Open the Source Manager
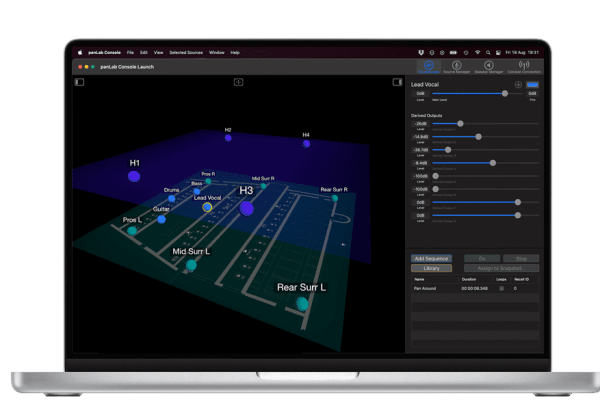600x400 pixels. pyautogui.click(x=457, y=67)
